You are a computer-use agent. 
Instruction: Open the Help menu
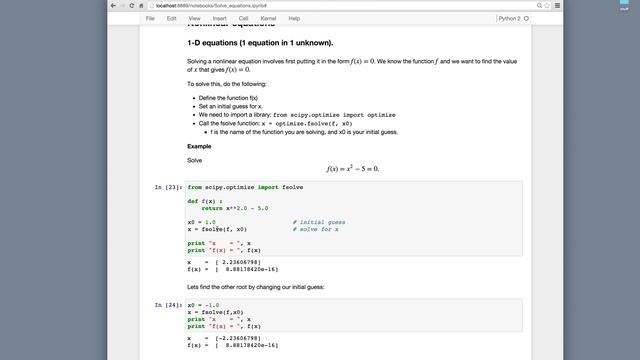[294, 18]
